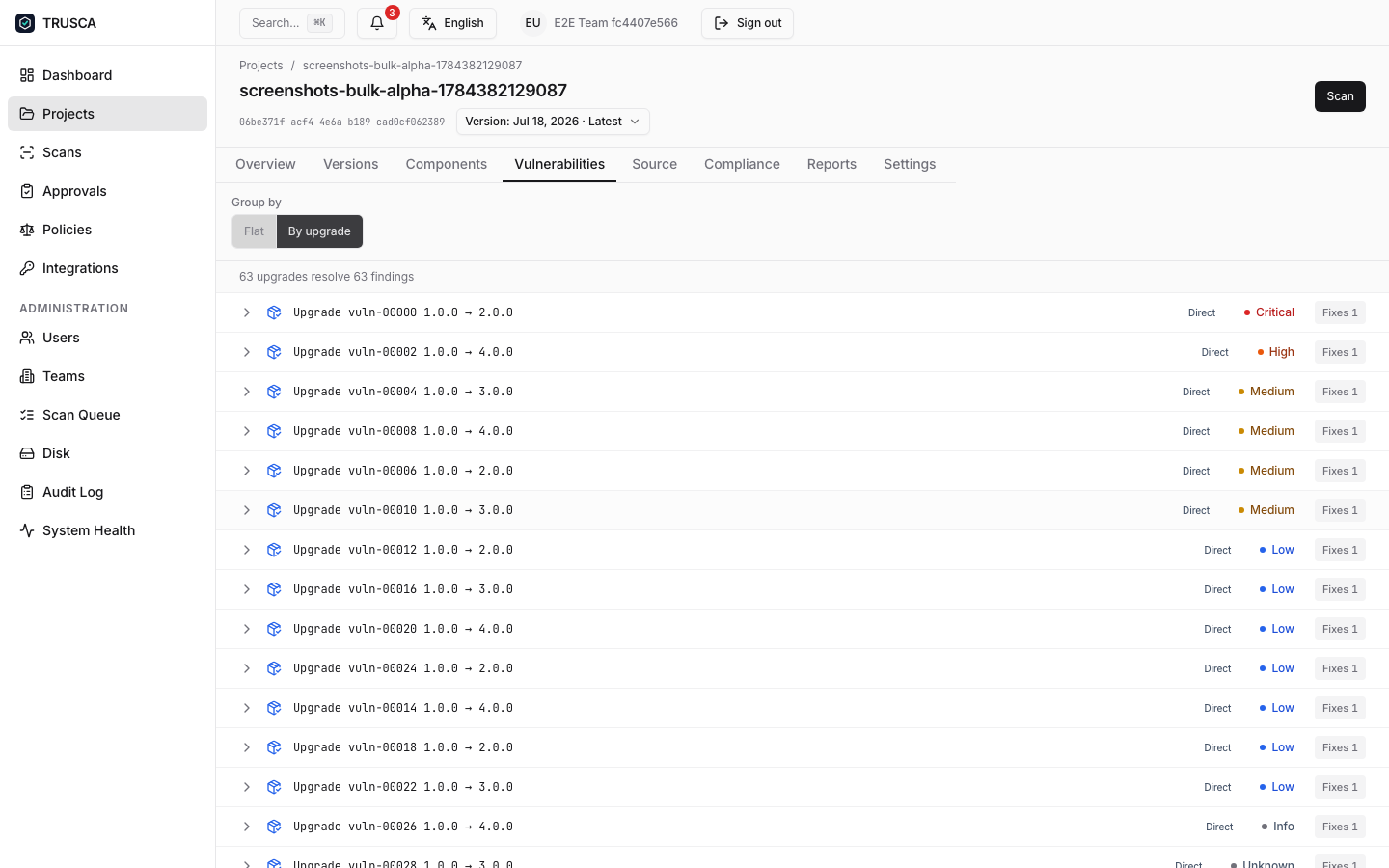Click package icon of vuln-00016 row

[274, 589]
